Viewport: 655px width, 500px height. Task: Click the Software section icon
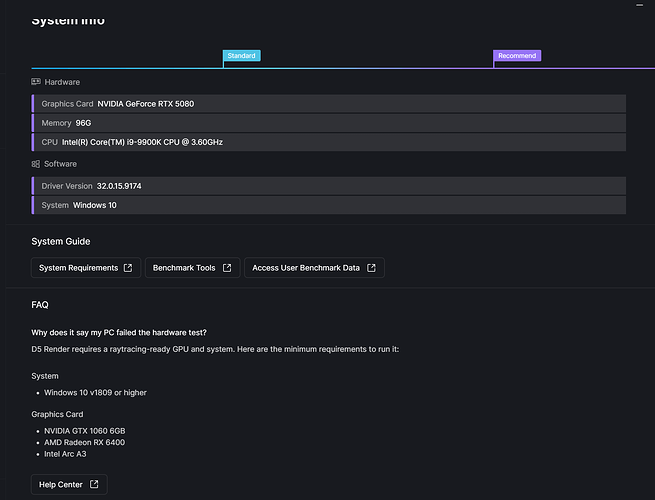click(x=36, y=164)
